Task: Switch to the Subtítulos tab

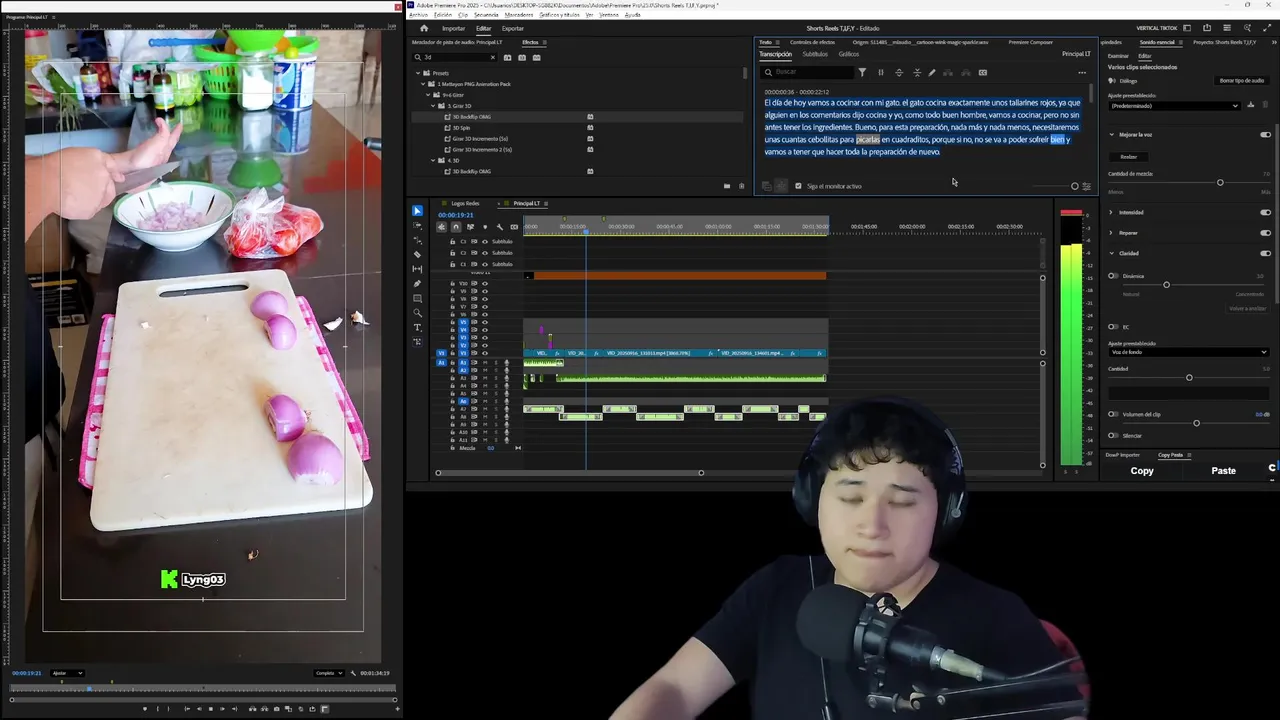Action: (x=815, y=54)
